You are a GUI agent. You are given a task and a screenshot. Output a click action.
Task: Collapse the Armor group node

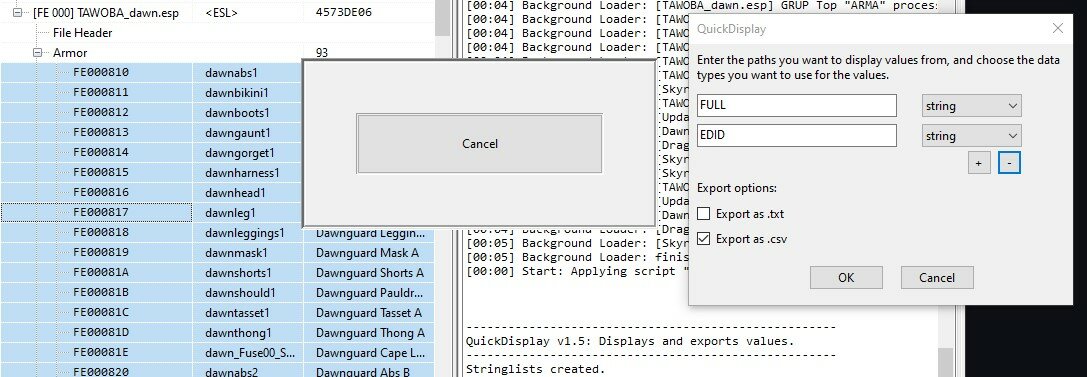pyautogui.click(x=37, y=53)
